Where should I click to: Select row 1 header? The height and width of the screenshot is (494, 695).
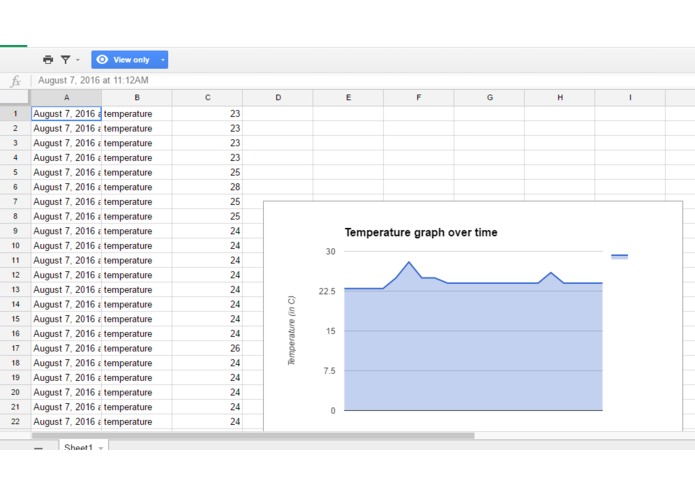point(15,114)
